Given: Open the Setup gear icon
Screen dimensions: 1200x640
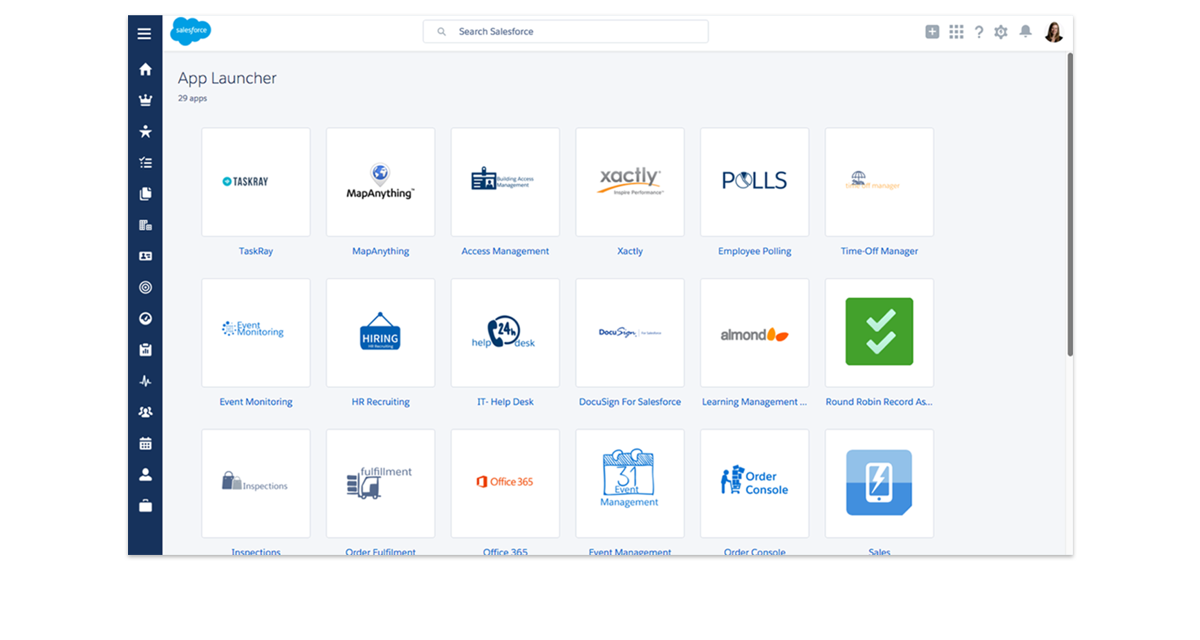Looking at the screenshot, I should tap(1001, 32).
